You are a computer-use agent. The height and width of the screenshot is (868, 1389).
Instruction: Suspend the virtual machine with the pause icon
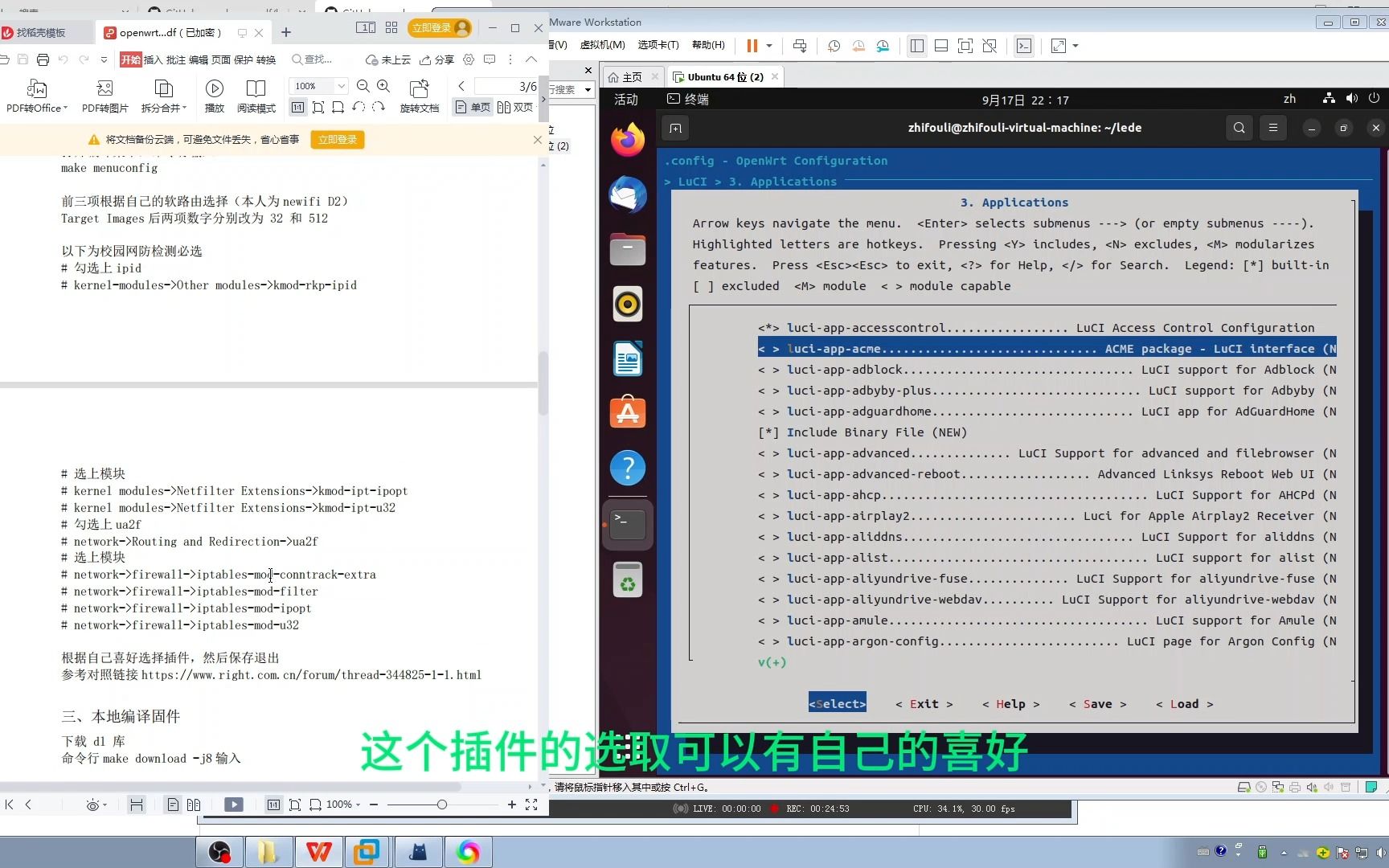tap(752, 46)
